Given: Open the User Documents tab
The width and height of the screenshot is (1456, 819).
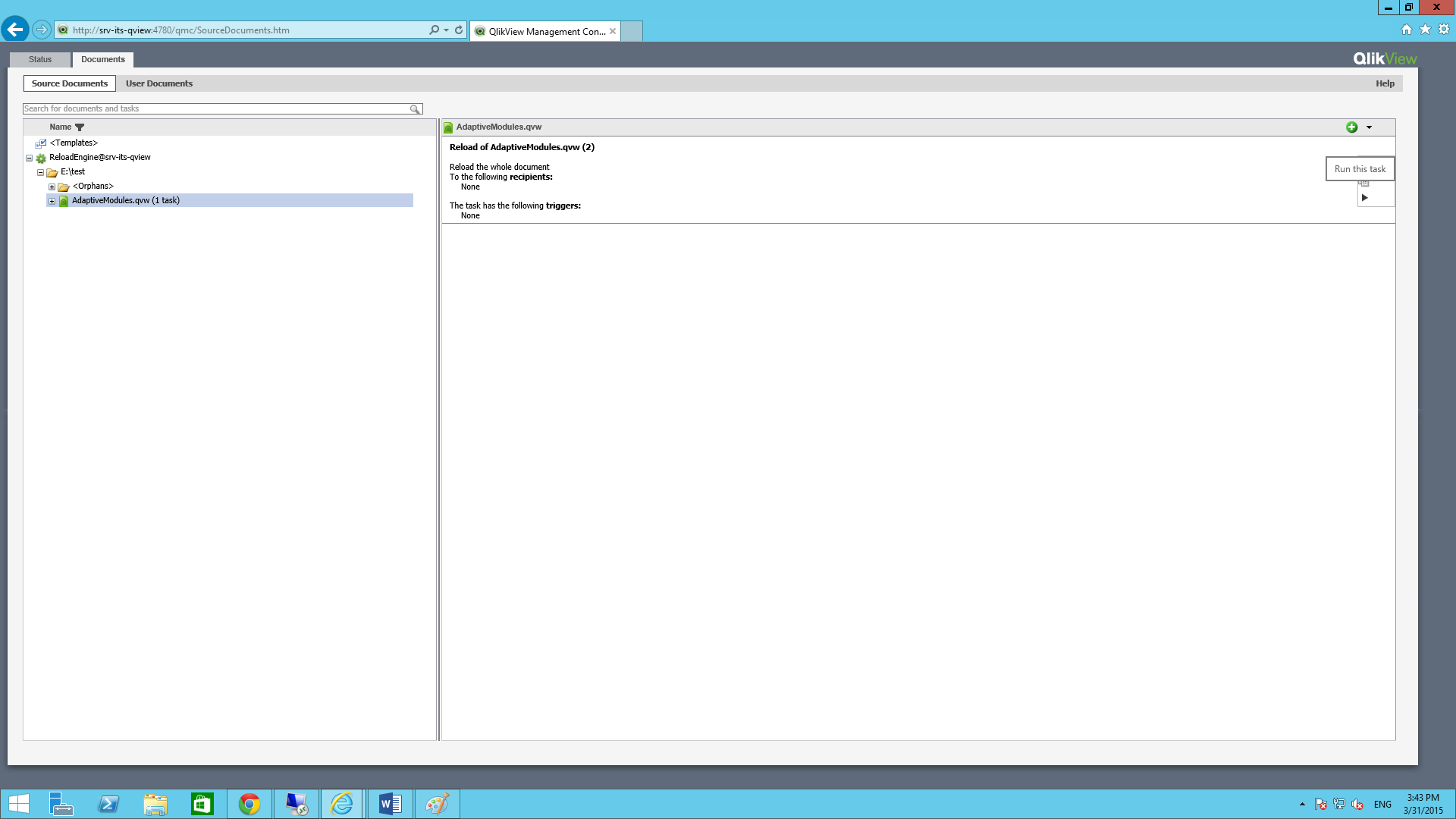Looking at the screenshot, I should (159, 83).
